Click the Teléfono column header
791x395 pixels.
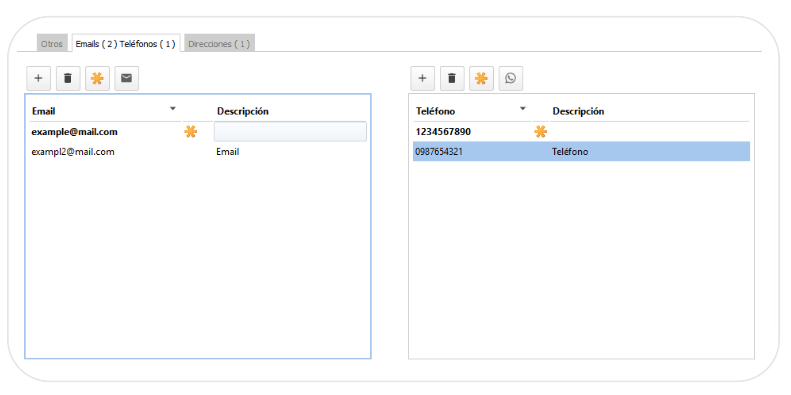click(472, 111)
